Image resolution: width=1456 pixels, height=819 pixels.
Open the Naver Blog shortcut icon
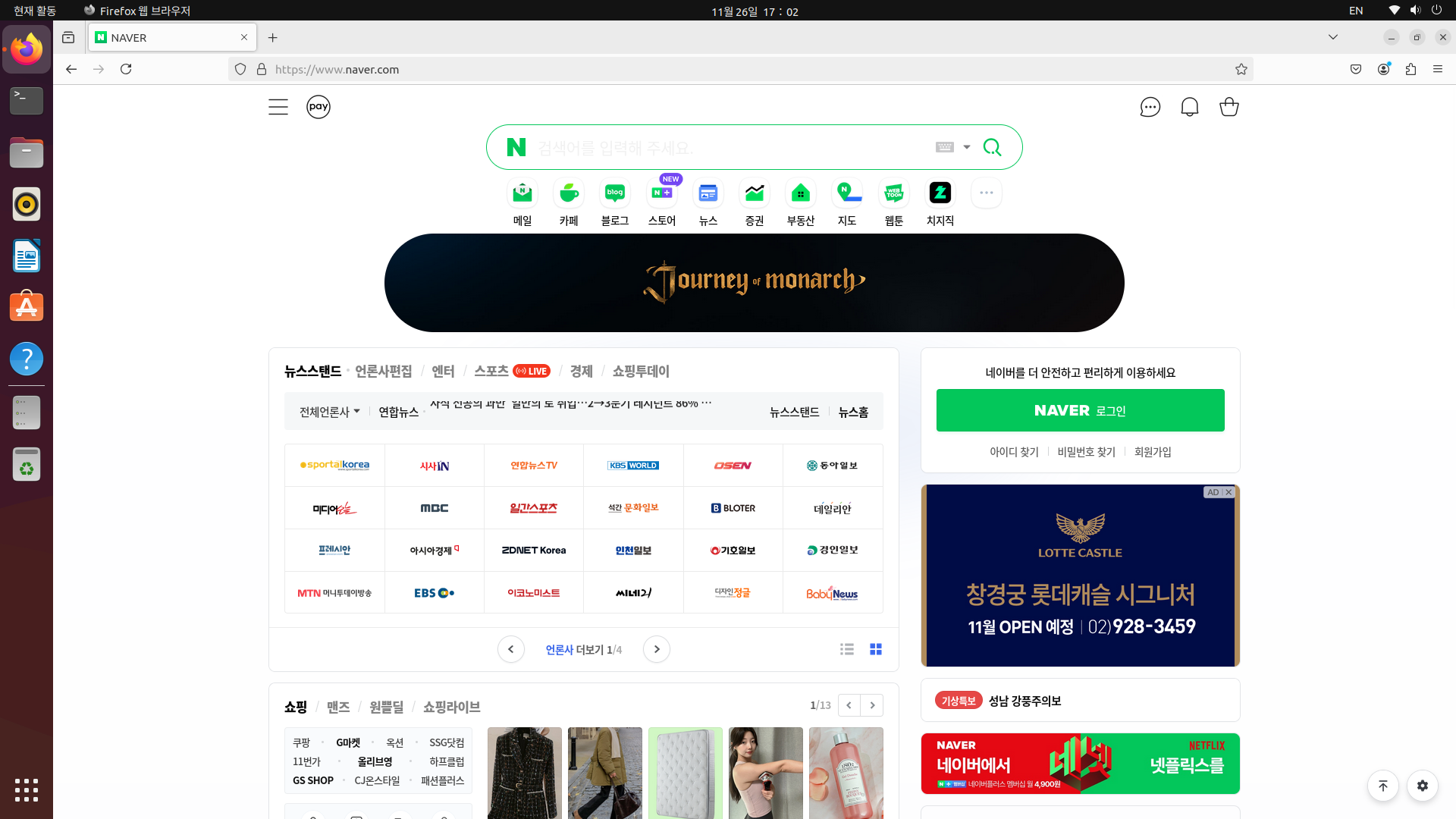[614, 194]
